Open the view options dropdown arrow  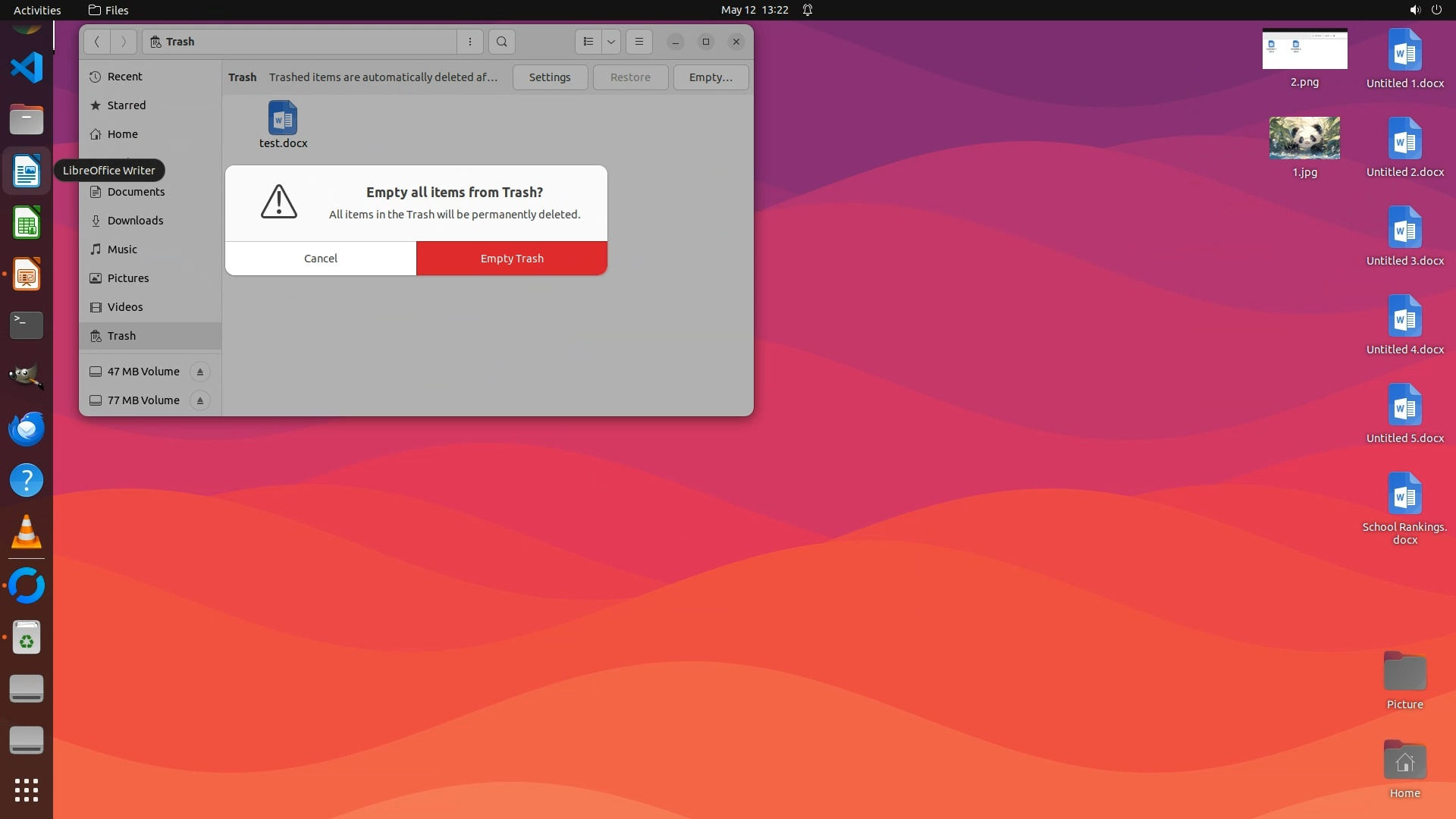[611, 42]
